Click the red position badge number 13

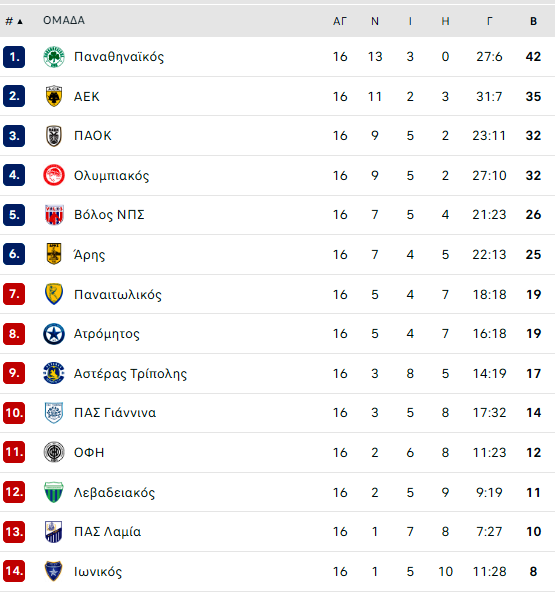pos(14,532)
